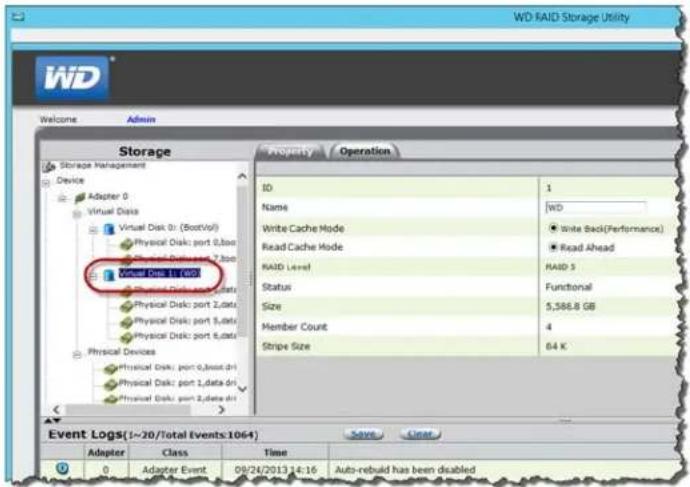This screenshot has width=690, height=487.
Task: Click the Save button in Event Logs
Action: [363, 434]
